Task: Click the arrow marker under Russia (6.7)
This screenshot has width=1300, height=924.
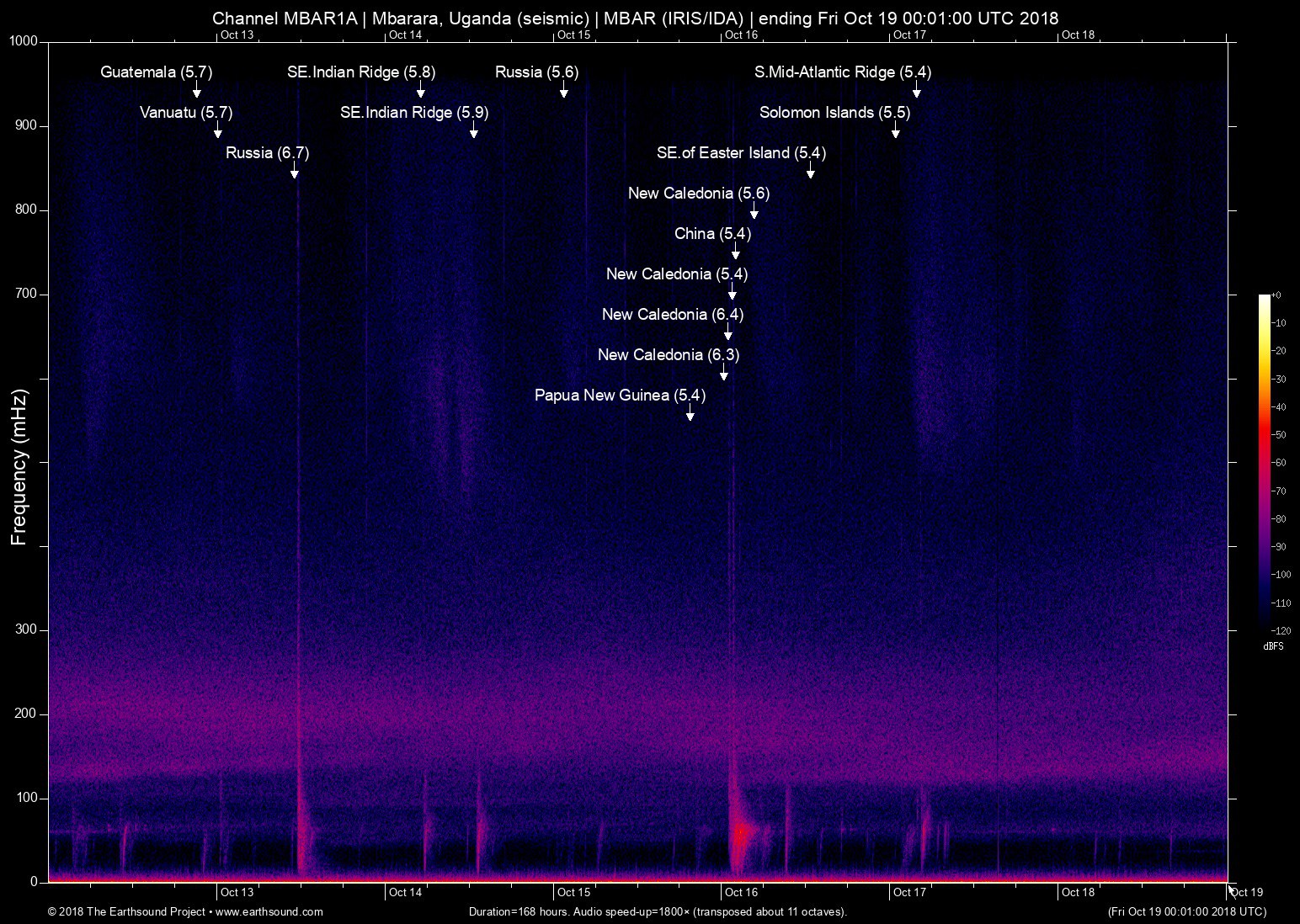Action: (294, 172)
